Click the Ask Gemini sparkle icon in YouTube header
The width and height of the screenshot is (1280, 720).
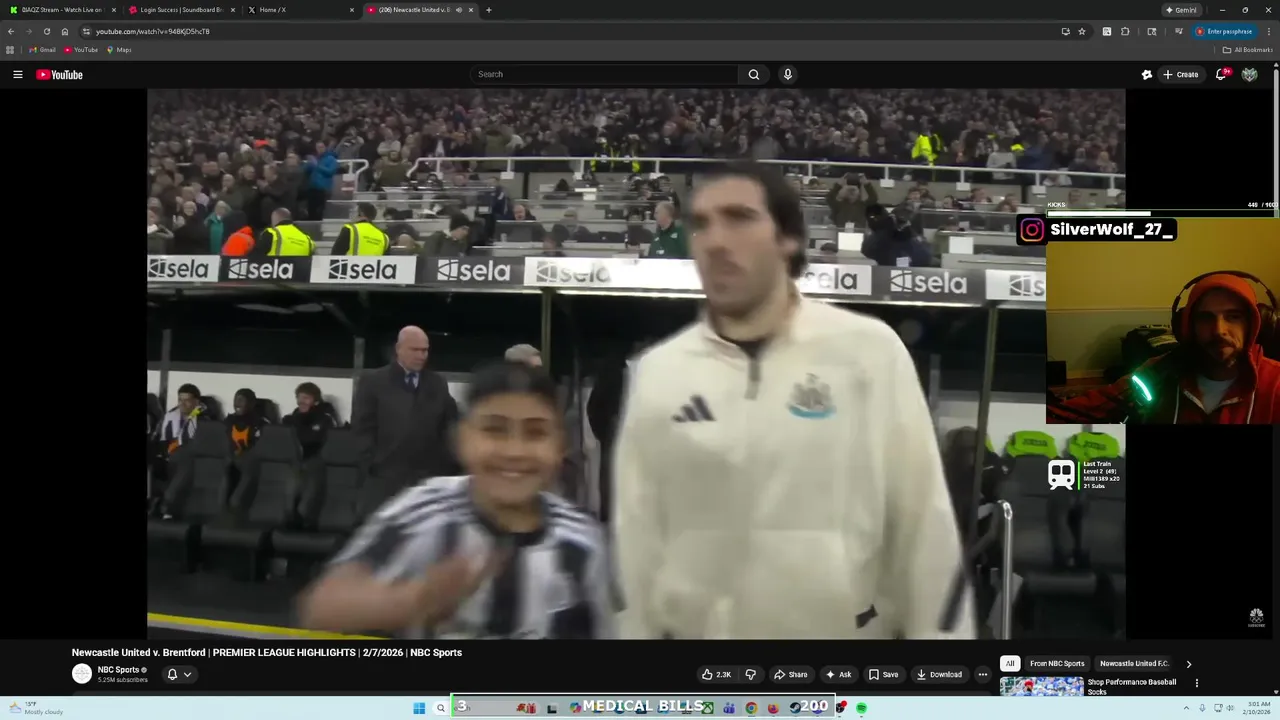(x=1147, y=74)
